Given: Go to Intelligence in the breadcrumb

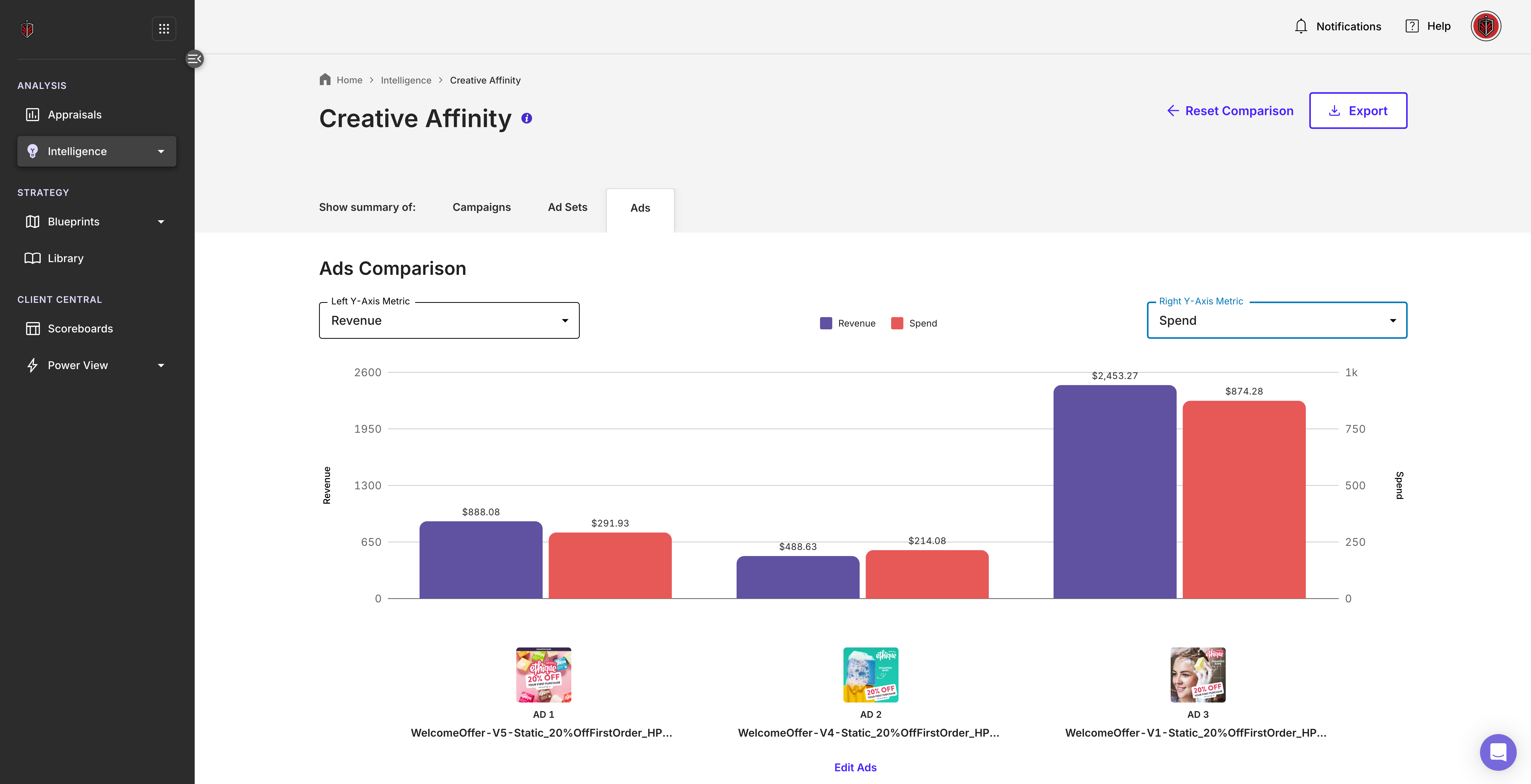Looking at the screenshot, I should (406, 80).
